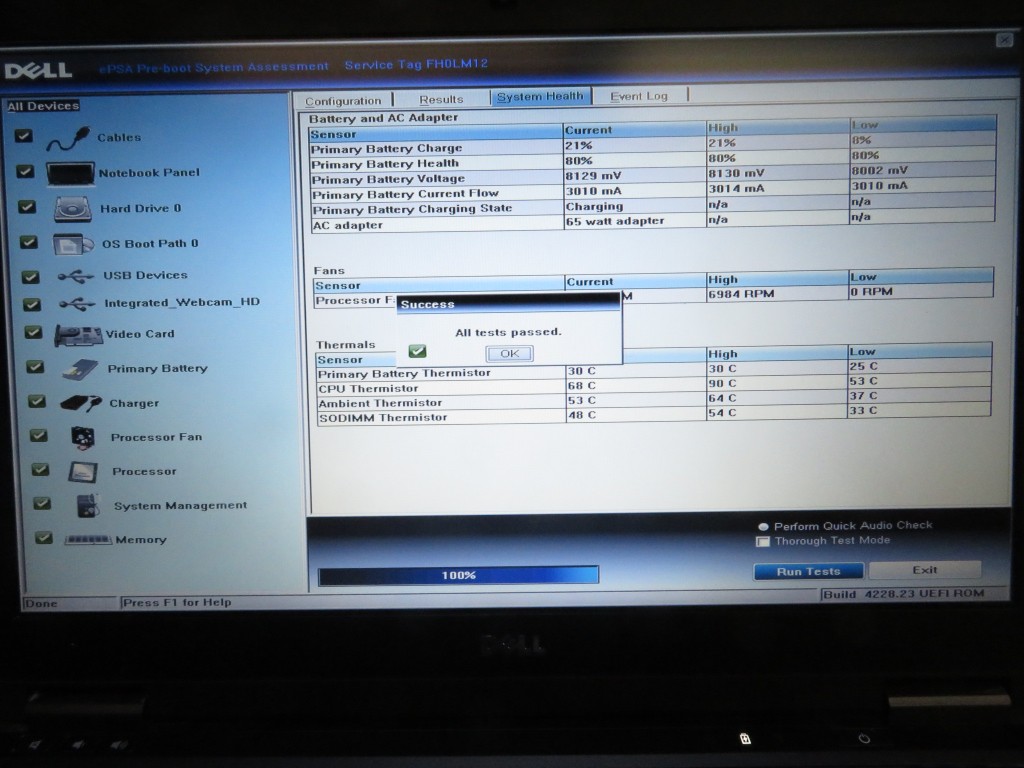Select the Primary Battery Thermistor row
1024x768 pixels.
click(x=654, y=371)
